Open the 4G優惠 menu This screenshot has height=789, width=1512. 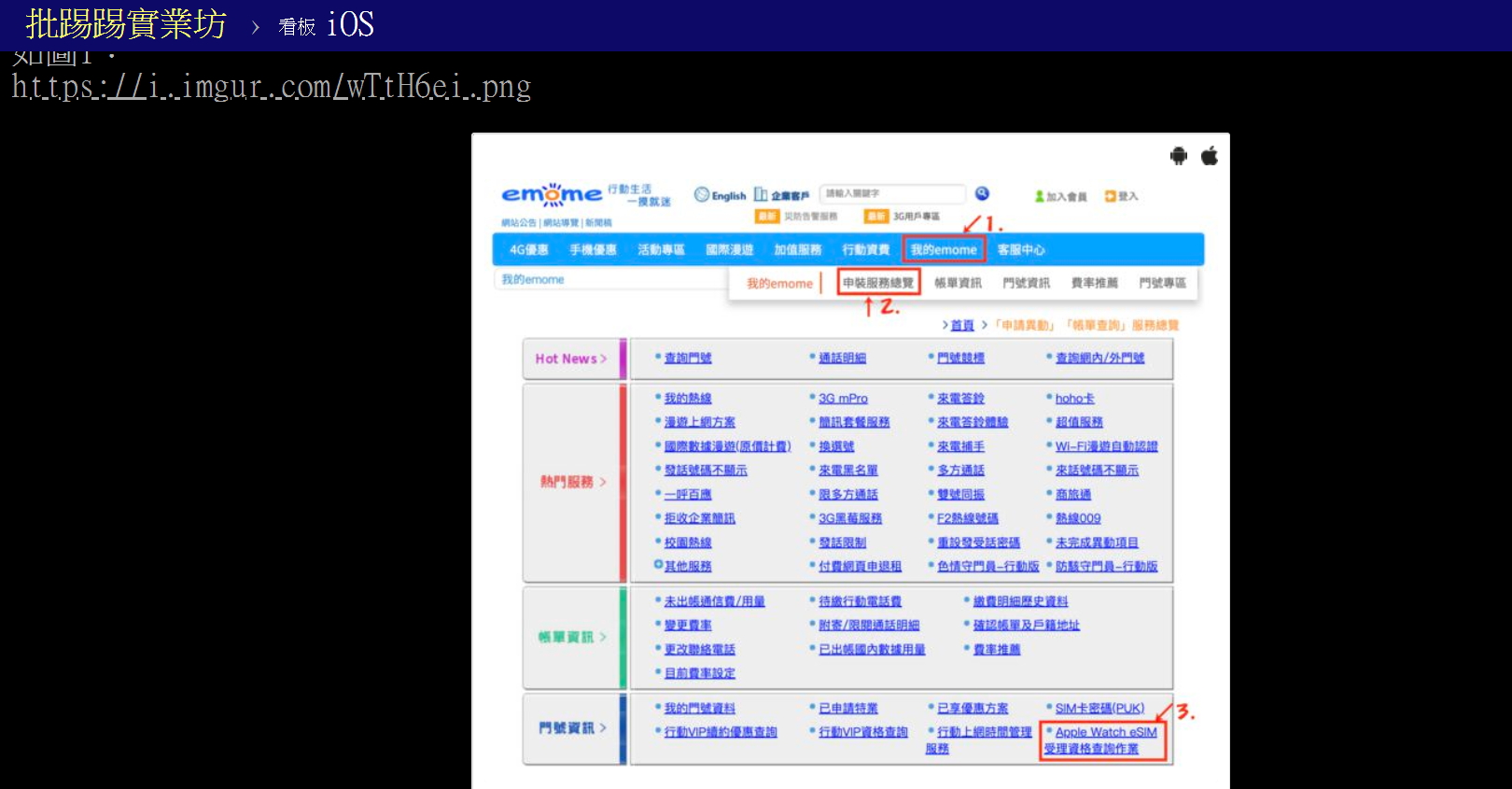pos(529,250)
